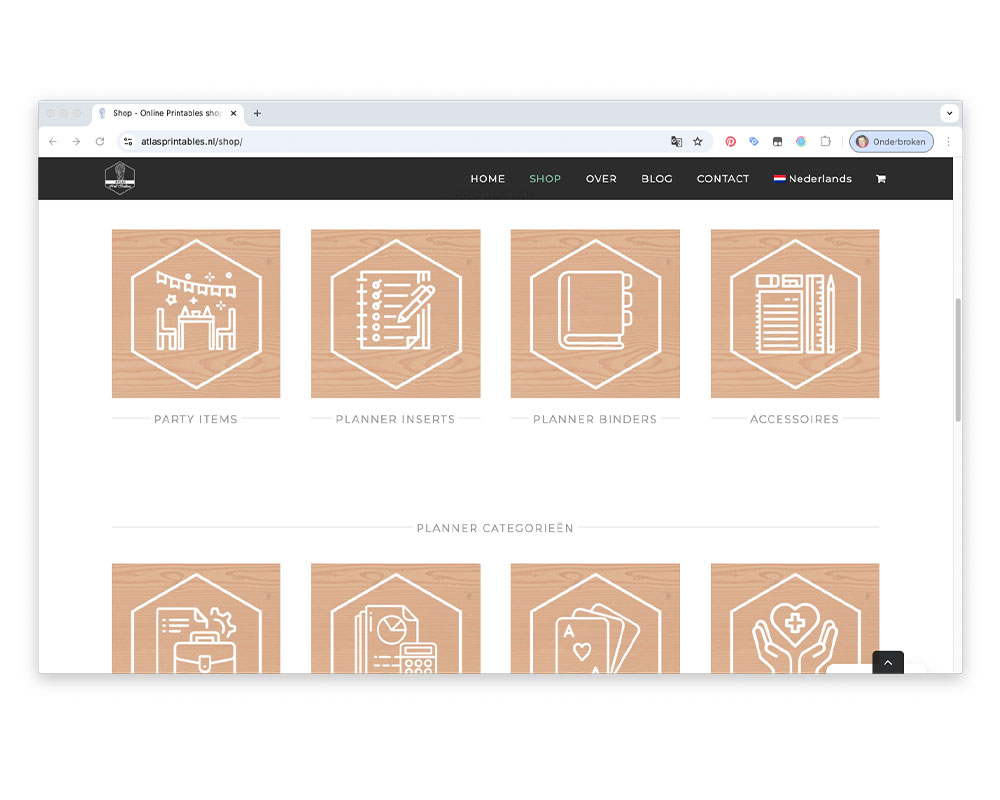Open the Party Items category tile
Screen dimensions: 1000x800
(196, 314)
